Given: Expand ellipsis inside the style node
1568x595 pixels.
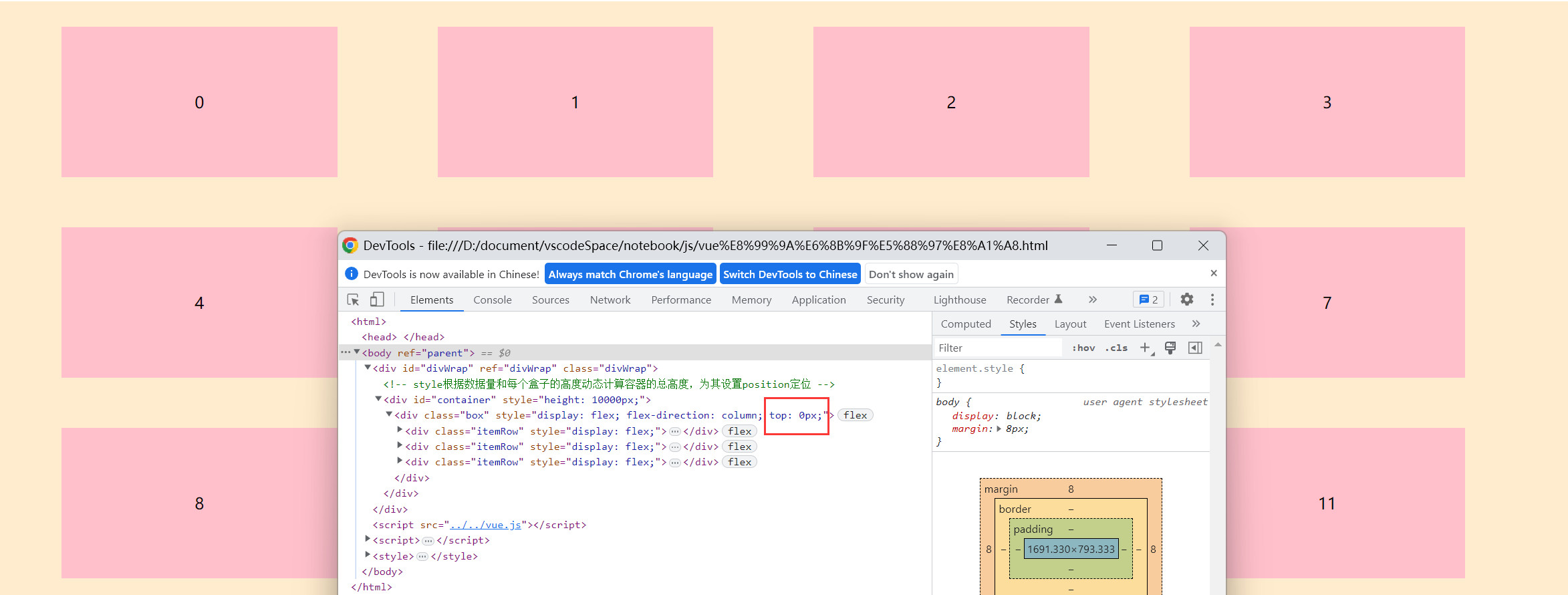Looking at the screenshot, I should [x=422, y=556].
